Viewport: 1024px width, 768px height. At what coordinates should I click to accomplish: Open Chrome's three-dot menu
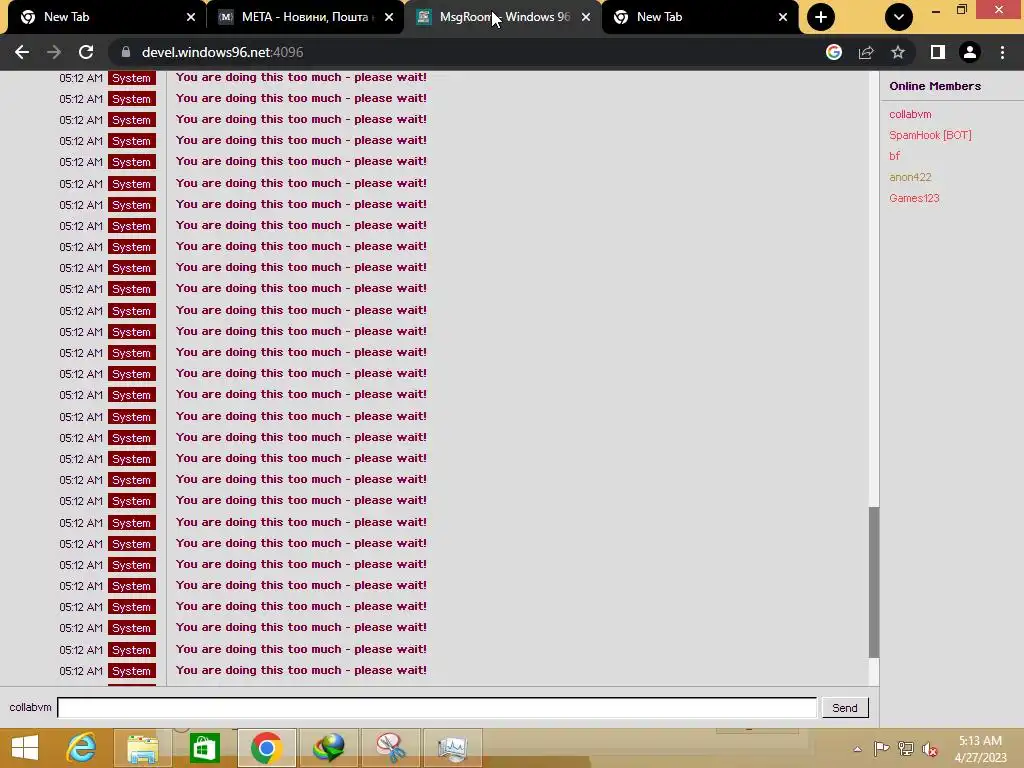1002,52
